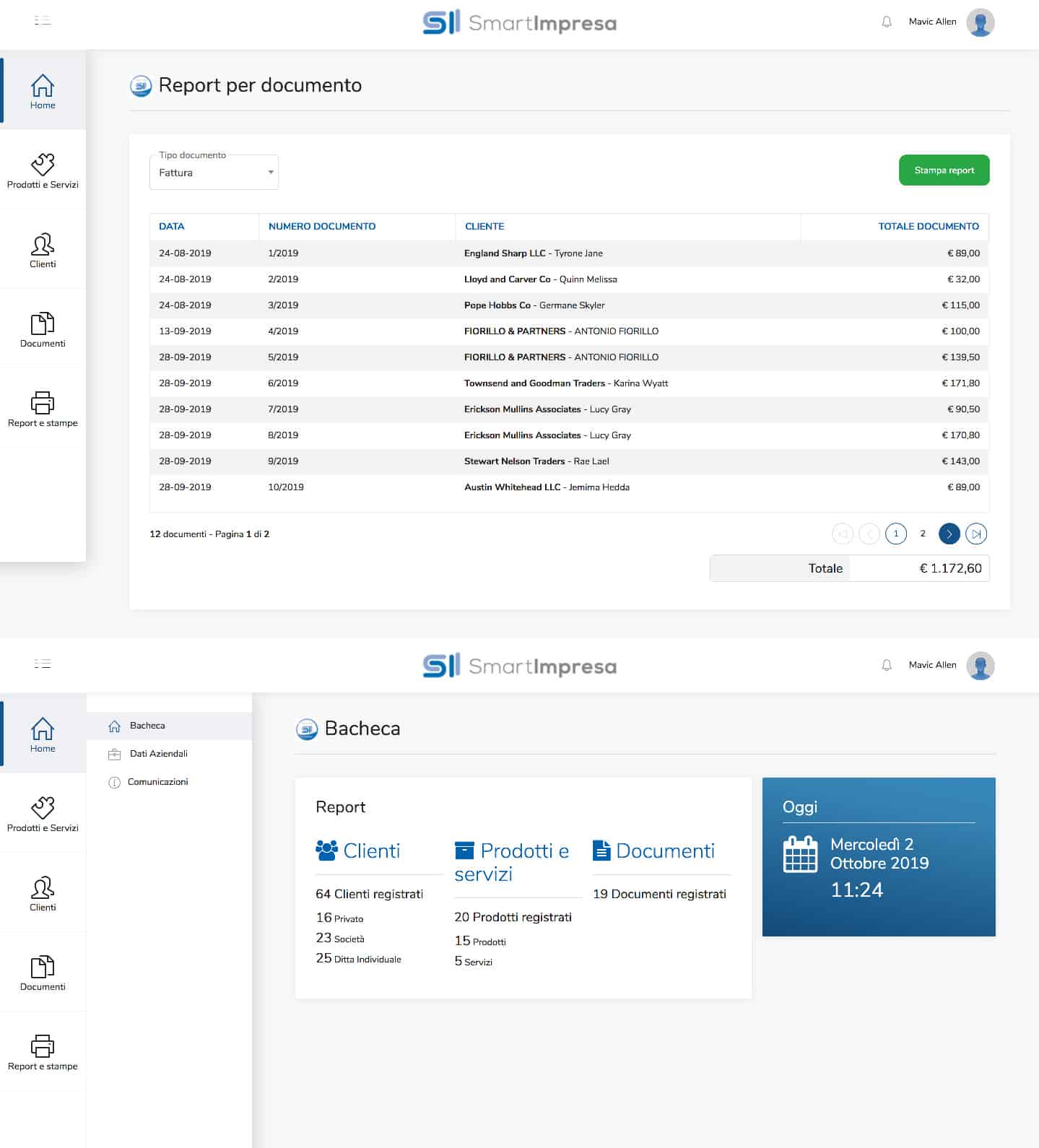
Task: Click document number 4/2019 cell
Action: tap(283, 331)
